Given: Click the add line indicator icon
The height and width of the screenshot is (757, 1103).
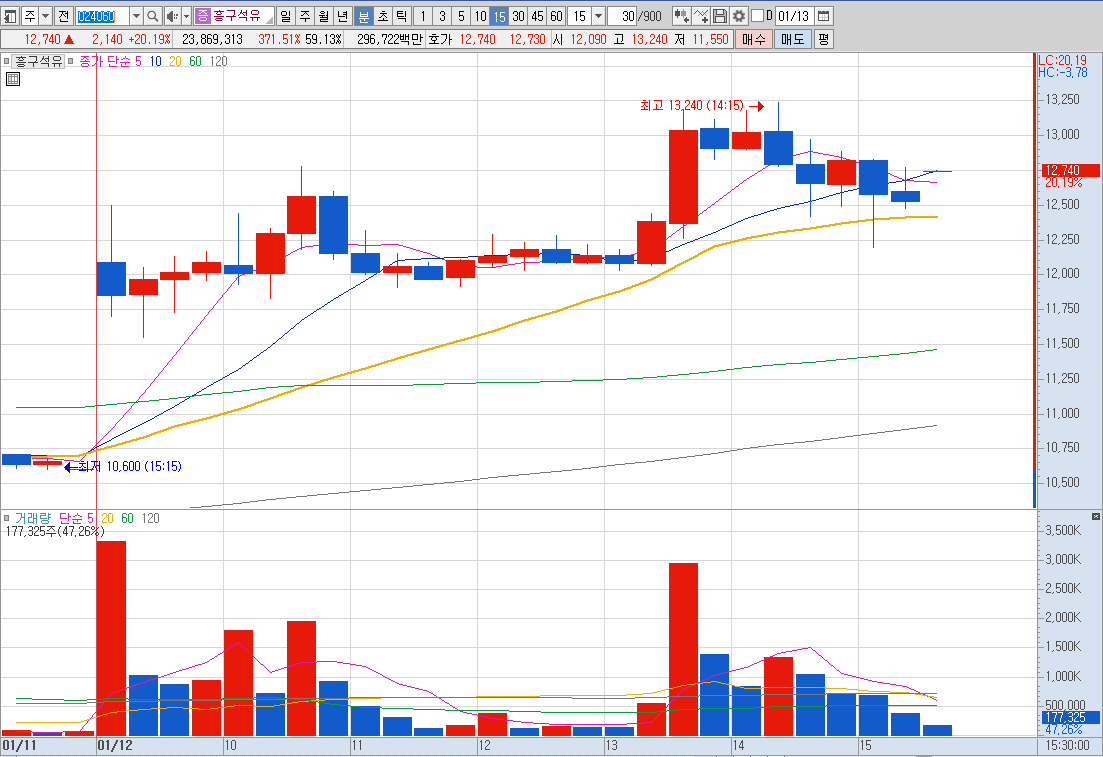Looking at the screenshot, I should [x=701, y=15].
